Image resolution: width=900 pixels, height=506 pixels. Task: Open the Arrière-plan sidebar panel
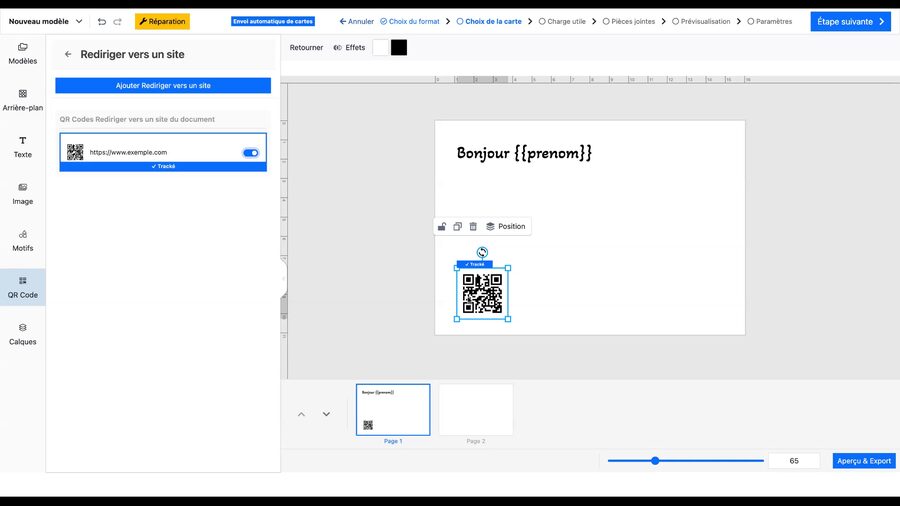22,100
